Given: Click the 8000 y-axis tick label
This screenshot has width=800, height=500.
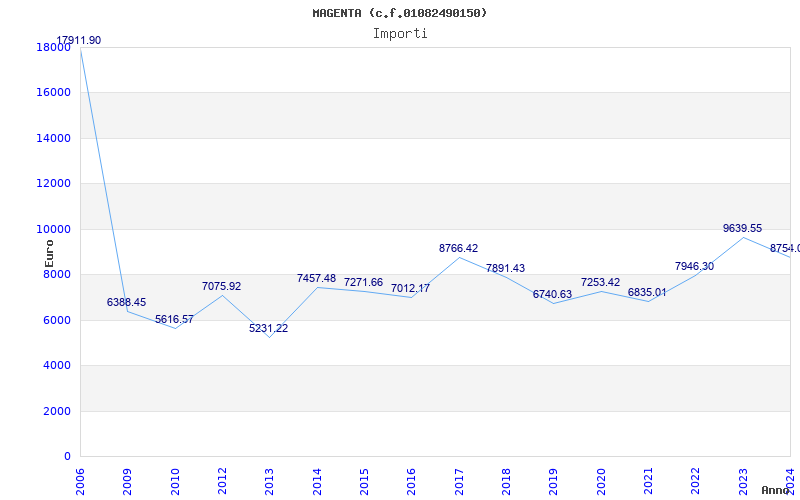Looking at the screenshot, I should (x=57, y=274).
